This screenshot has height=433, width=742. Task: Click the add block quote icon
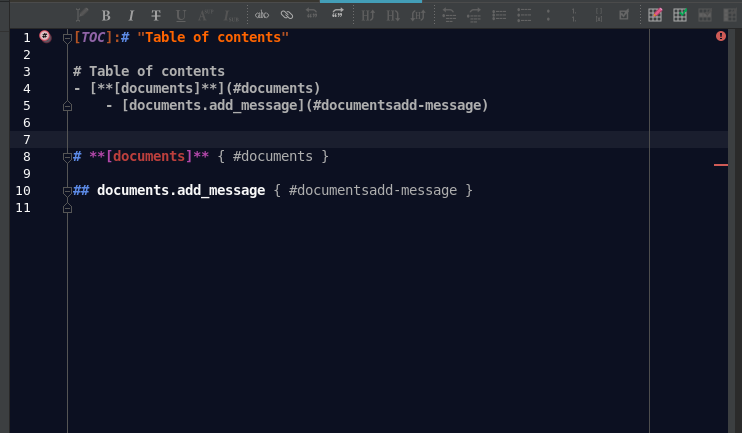[337, 14]
